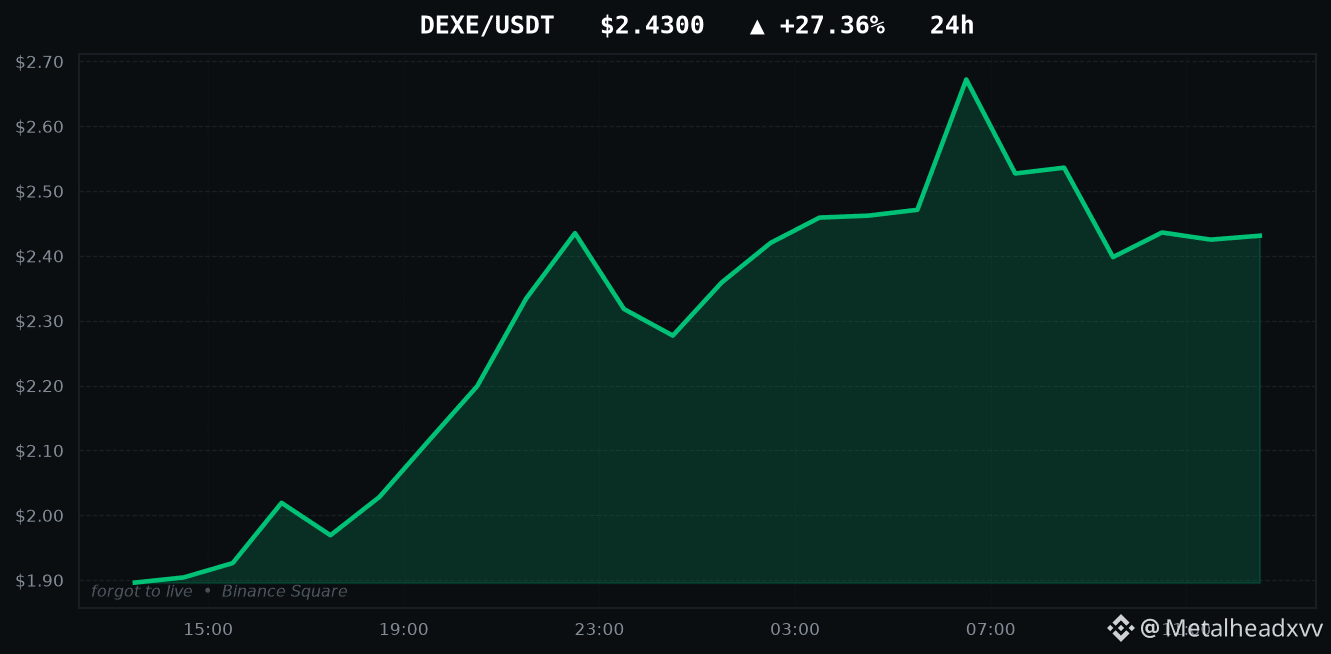
Task: Click the DEXE/USDT pair title
Action: [x=487, y=25]
